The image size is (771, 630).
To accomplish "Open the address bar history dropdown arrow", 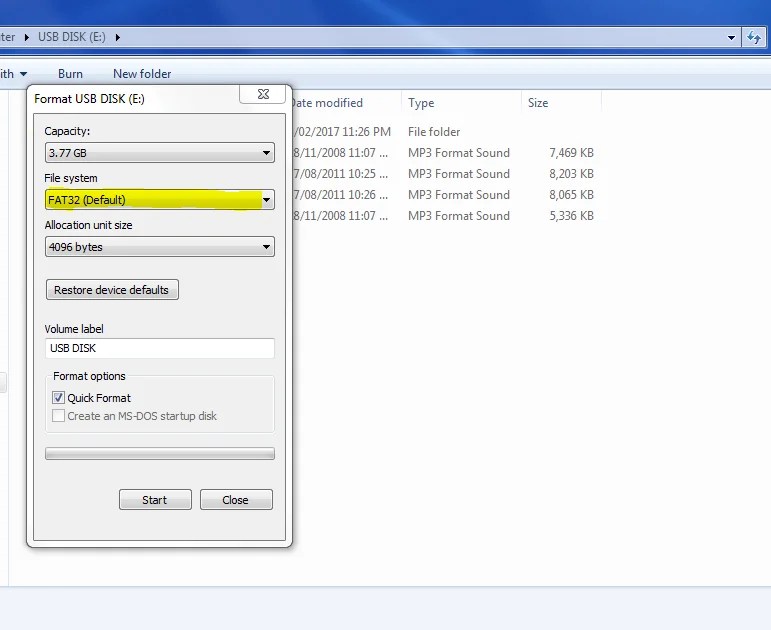I will pyautogui.click(x=731, y=37).
